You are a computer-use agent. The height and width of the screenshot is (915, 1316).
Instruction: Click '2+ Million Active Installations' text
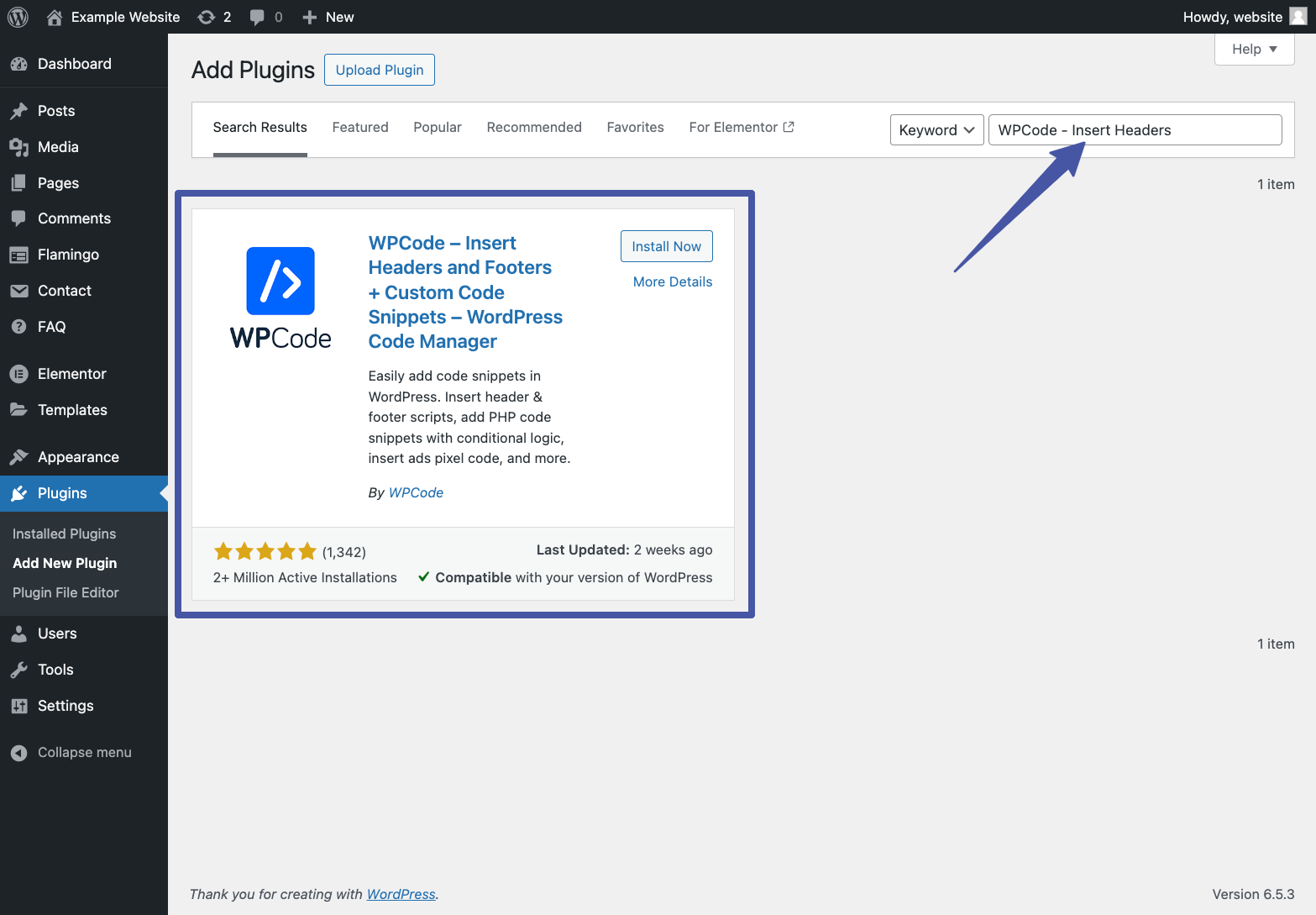[x=305, y=578]
